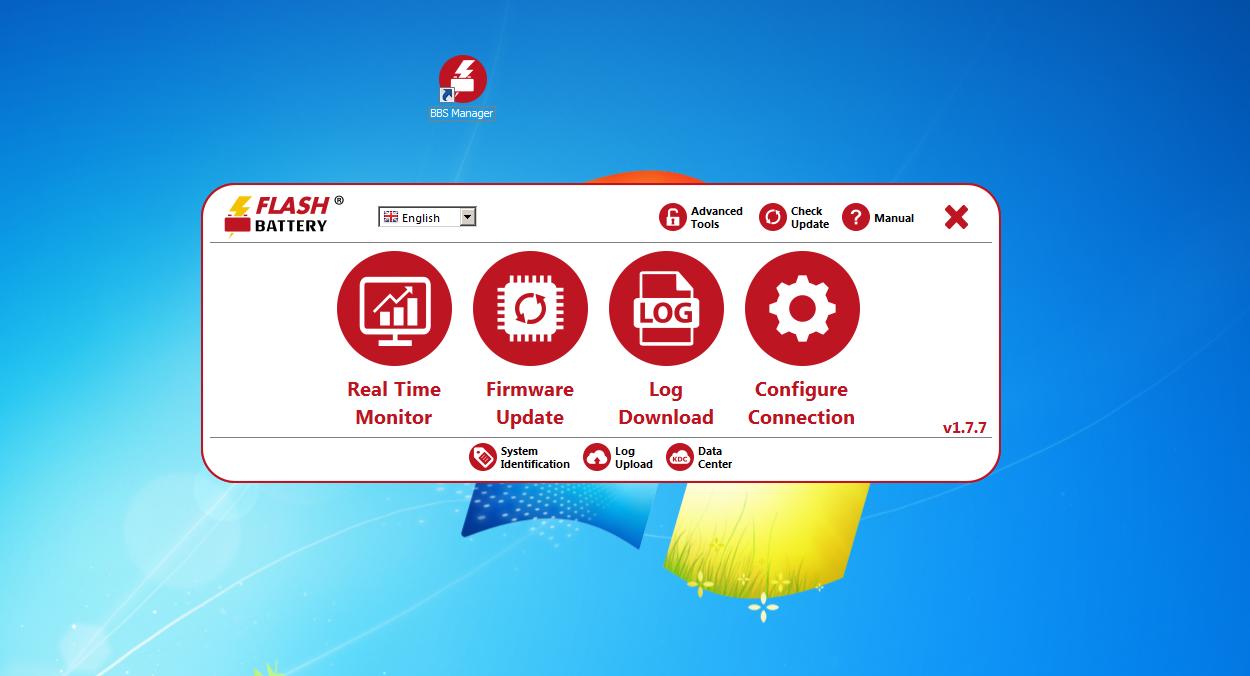Open the Manual question mark icon
Image resolution: width=1250 pixels, height=676 pixels.
tap(856, 217)
